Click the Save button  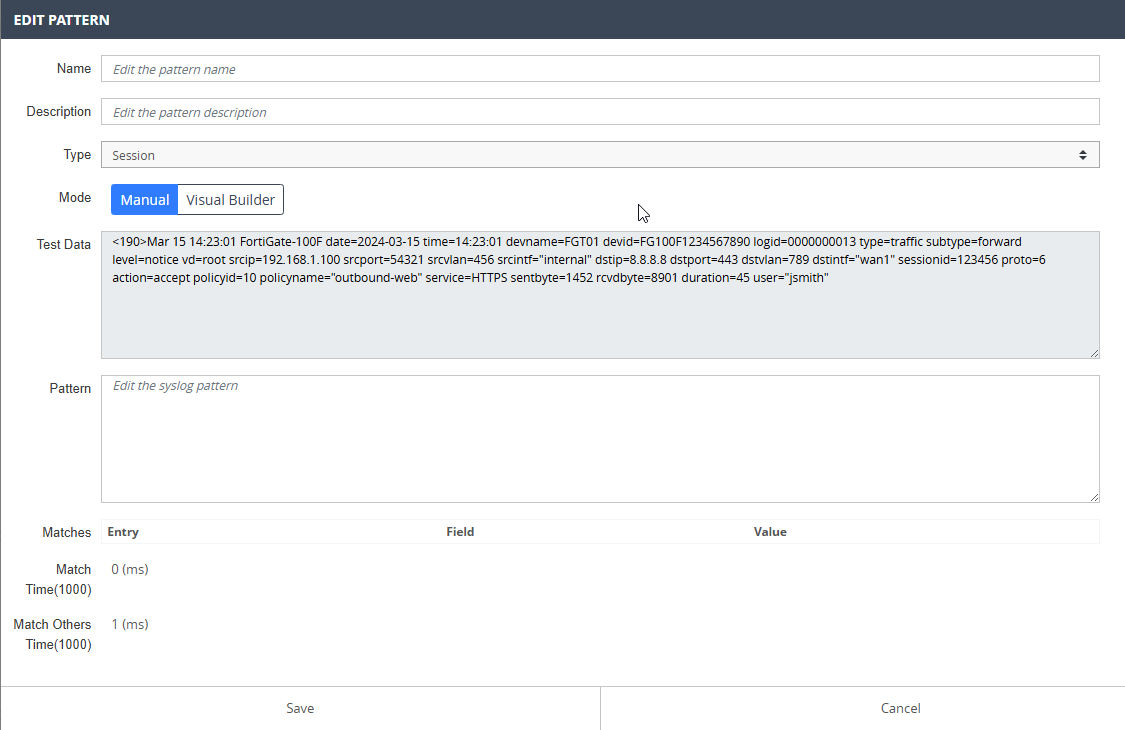click(x=300, y=708)
